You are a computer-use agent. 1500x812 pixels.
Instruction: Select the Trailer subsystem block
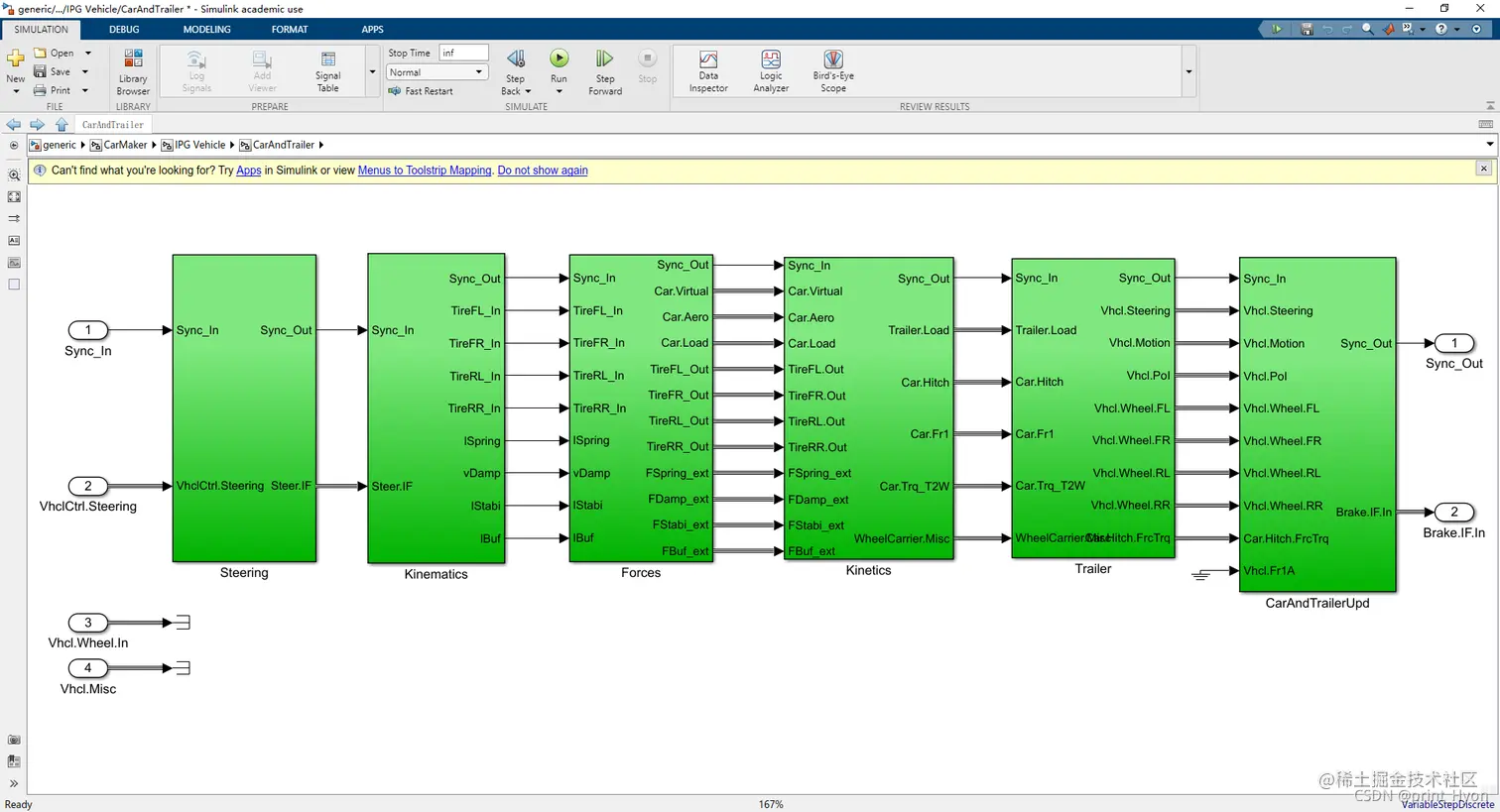[1093, 408]
